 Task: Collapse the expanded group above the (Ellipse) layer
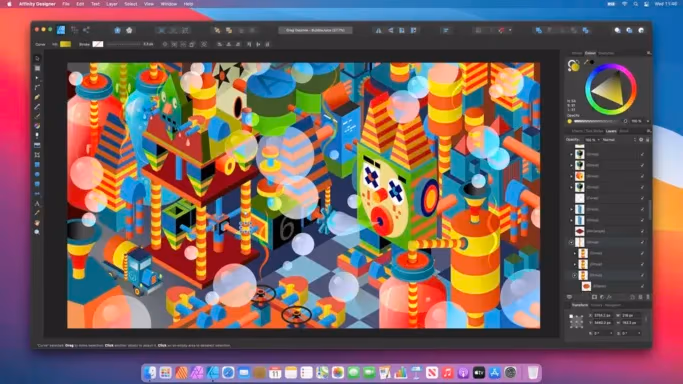point(574,275)
